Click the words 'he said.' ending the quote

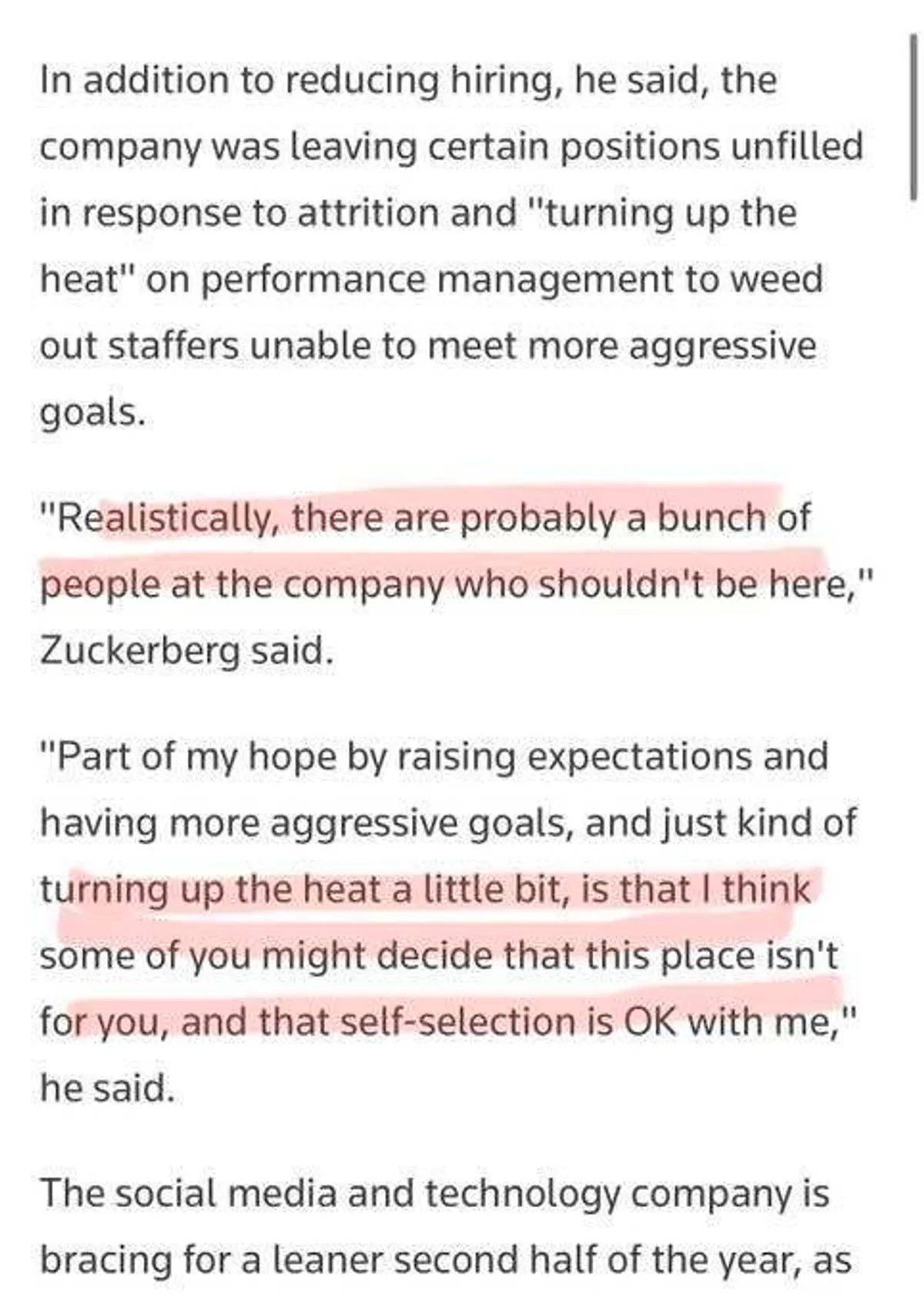[107, 1088]
